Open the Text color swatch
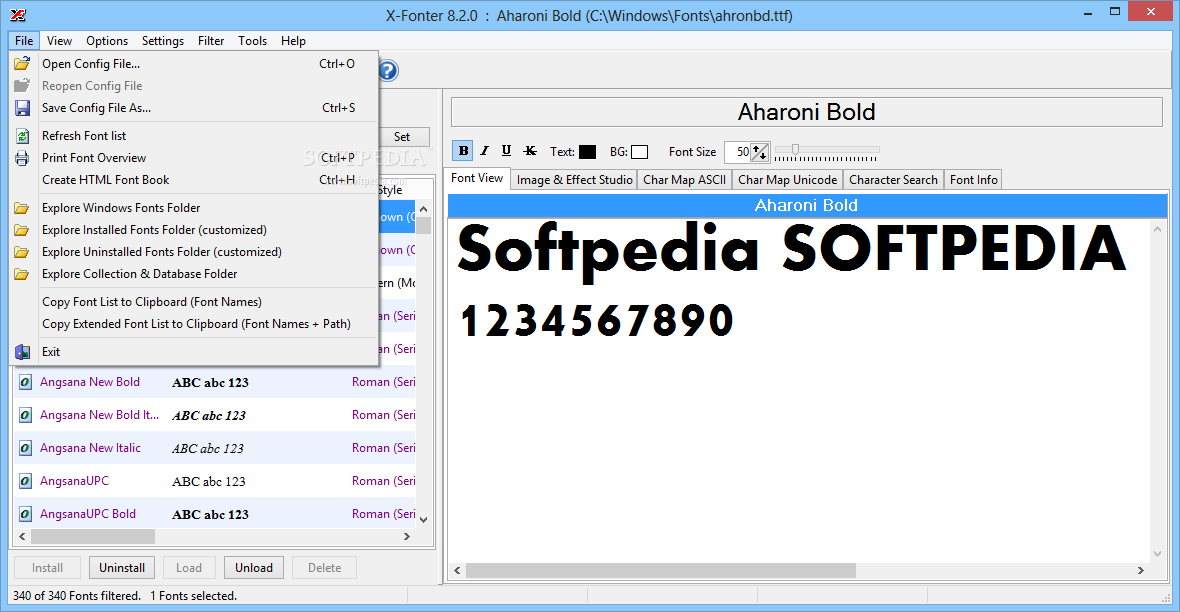The image size is (1180, 612). point(588,152)
